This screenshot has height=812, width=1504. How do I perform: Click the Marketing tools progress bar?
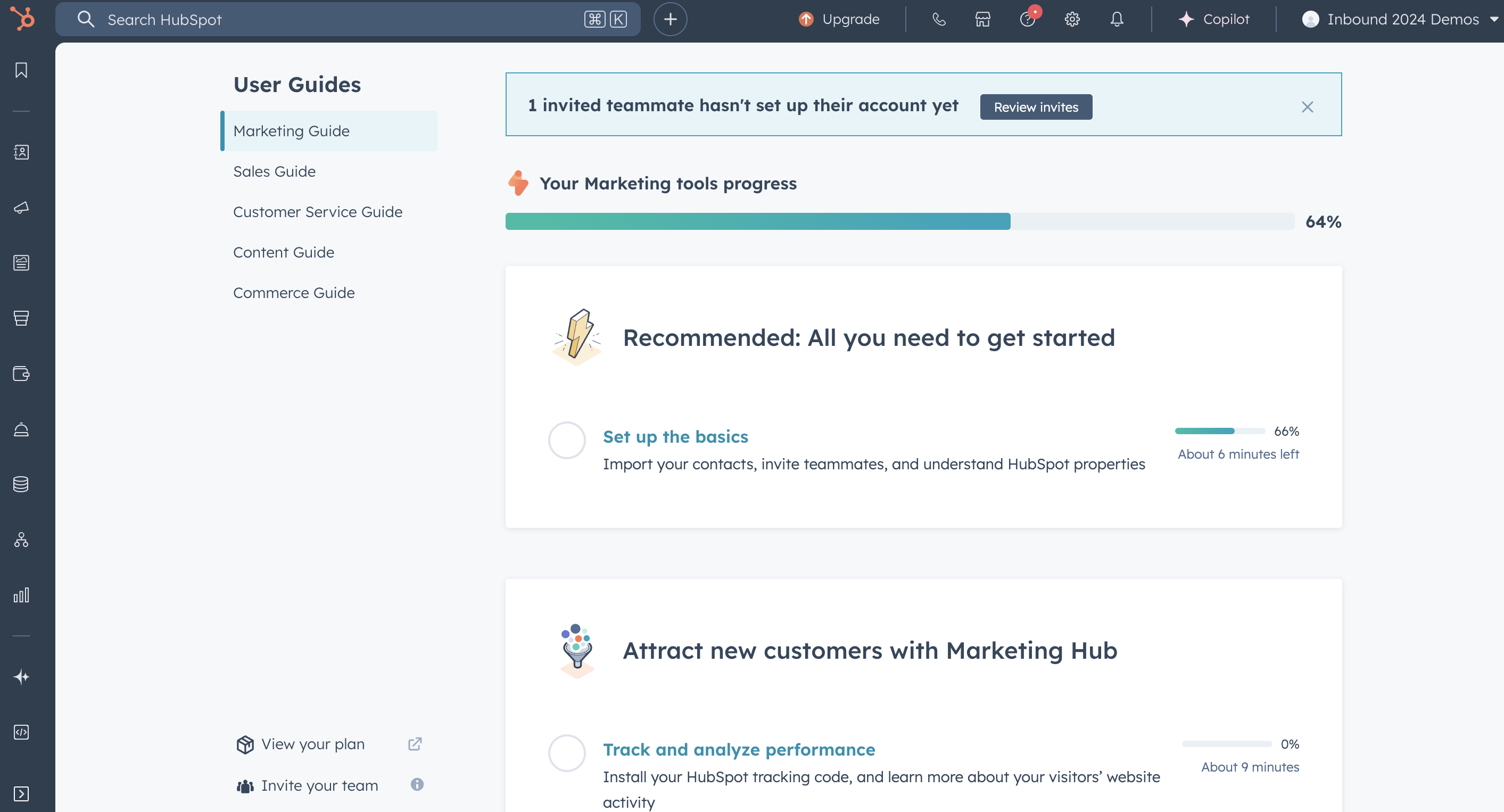[899, 222]
